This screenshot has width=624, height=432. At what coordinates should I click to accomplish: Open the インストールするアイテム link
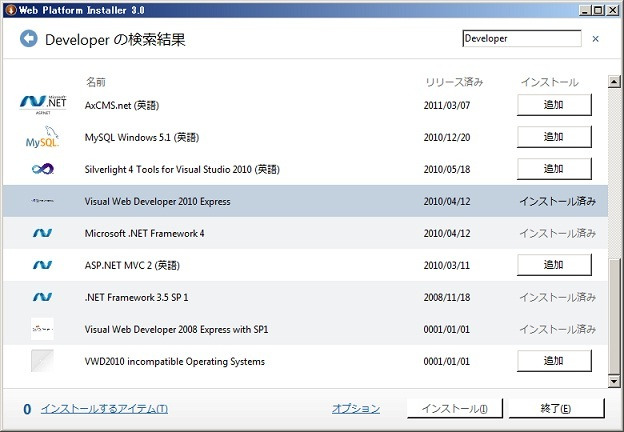104,409
